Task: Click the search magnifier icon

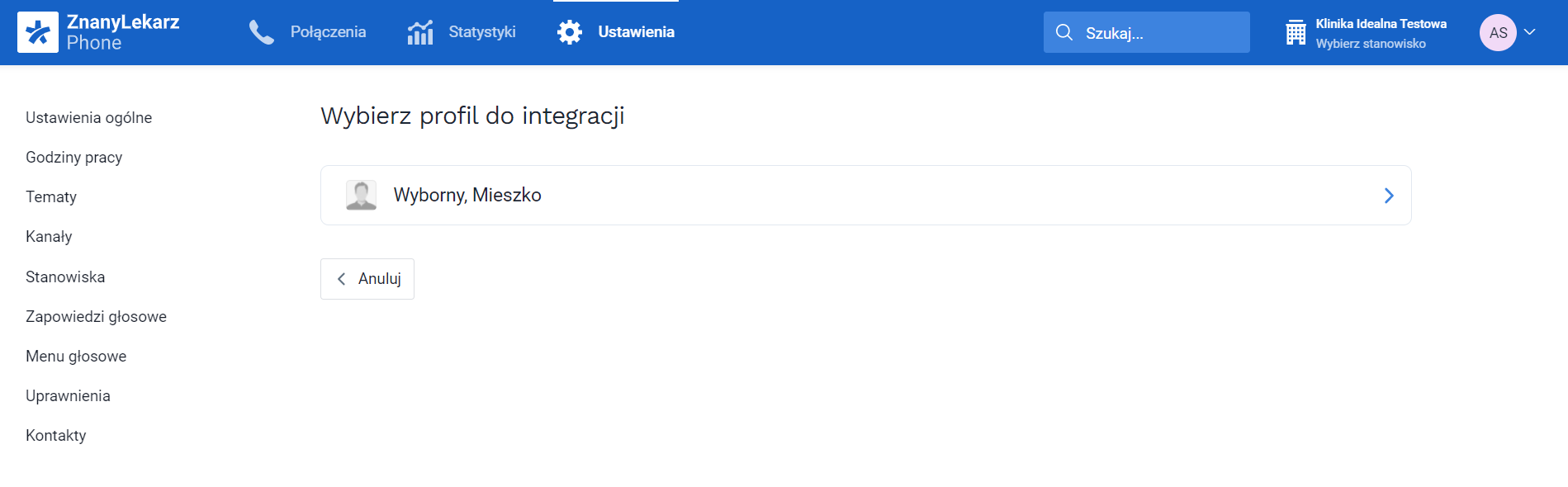Action: 1064,32
